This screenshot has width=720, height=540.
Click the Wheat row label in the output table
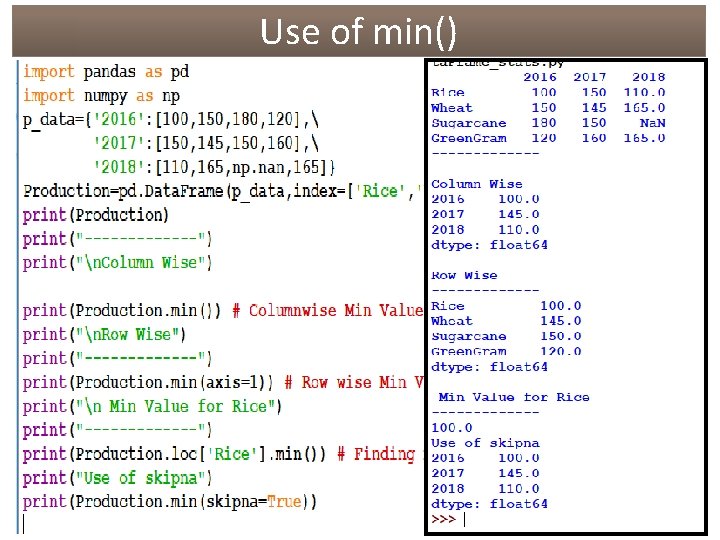click(452, 108)
